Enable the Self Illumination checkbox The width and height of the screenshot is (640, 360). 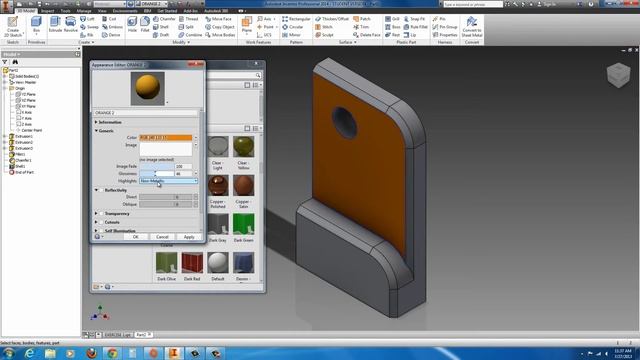102,231
